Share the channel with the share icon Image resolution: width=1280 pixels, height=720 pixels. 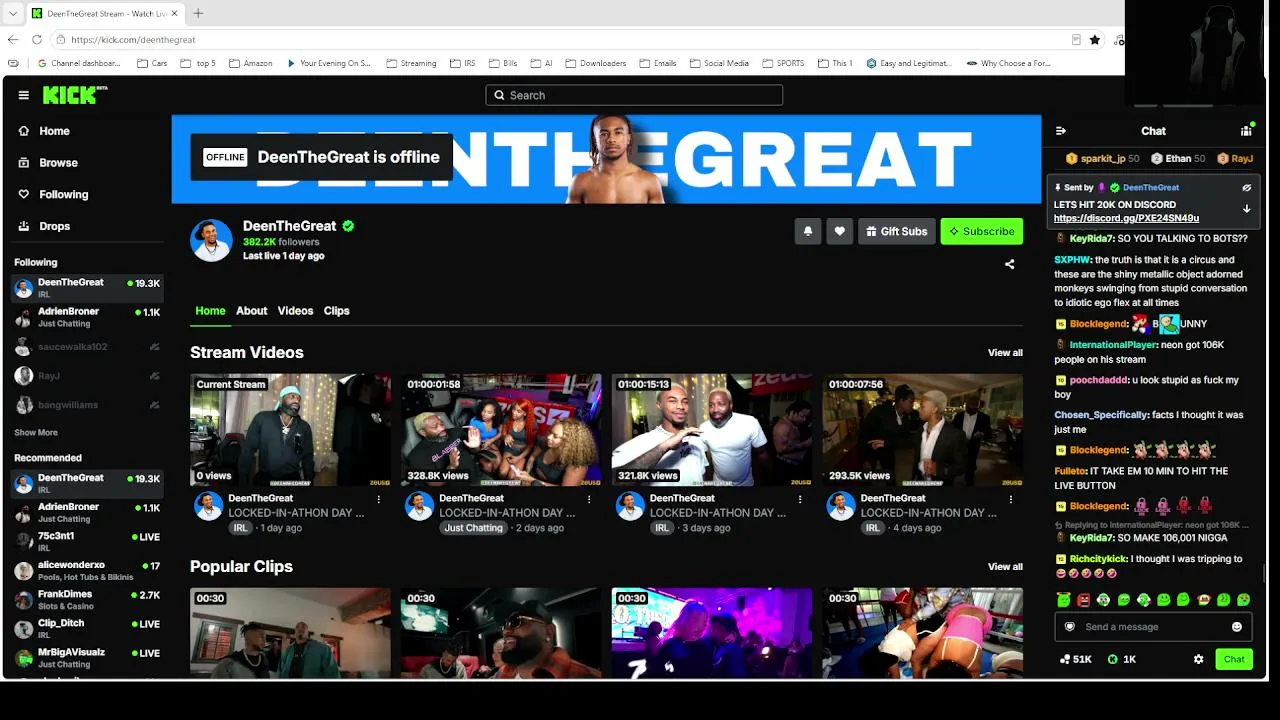pyautogui.click(x=1009, y=264)
